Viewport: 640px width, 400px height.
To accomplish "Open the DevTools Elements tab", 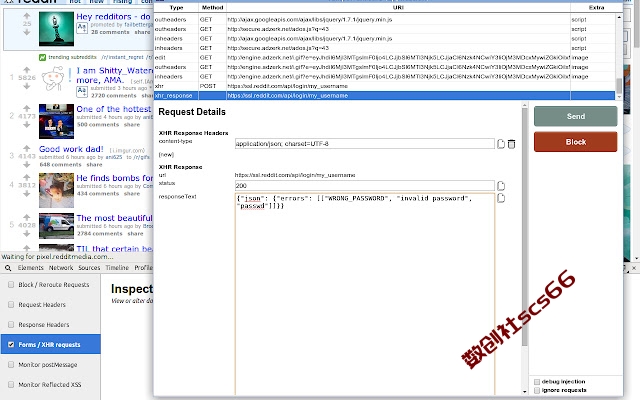I will pos(30,268).
